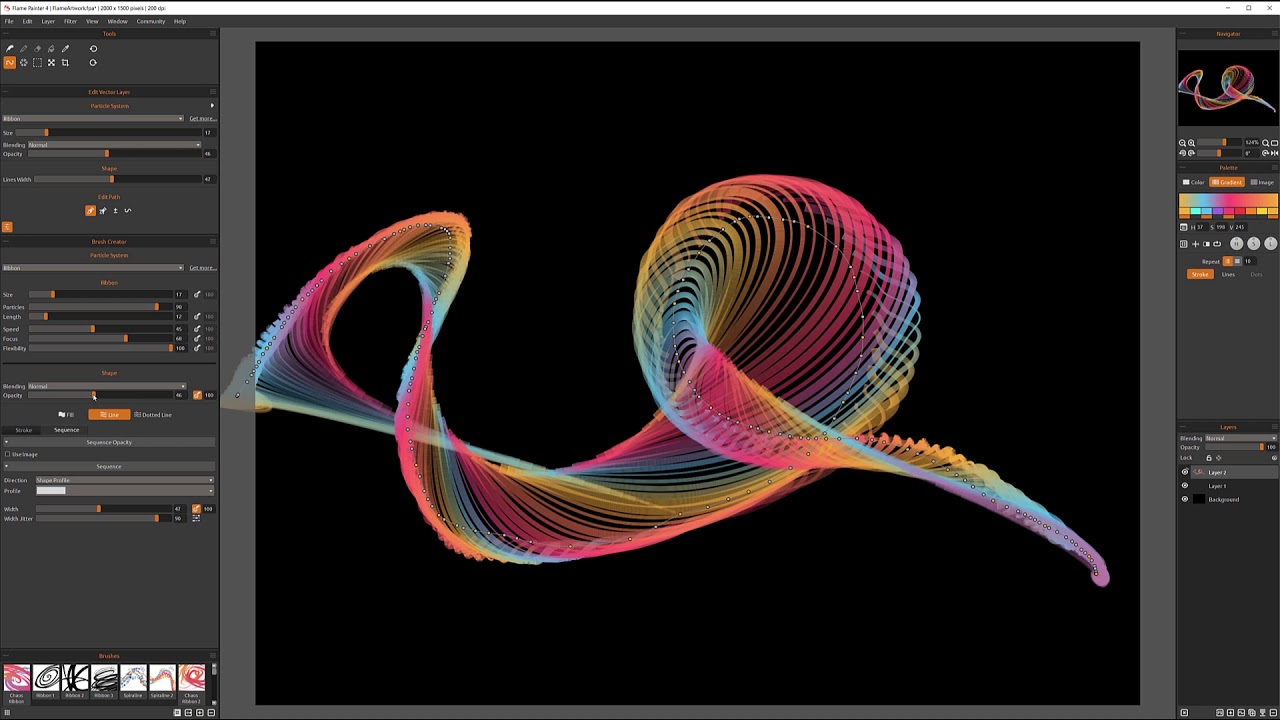Open the Layer menu
This screenshot has width=1280, height=720.
pos(47,21)
